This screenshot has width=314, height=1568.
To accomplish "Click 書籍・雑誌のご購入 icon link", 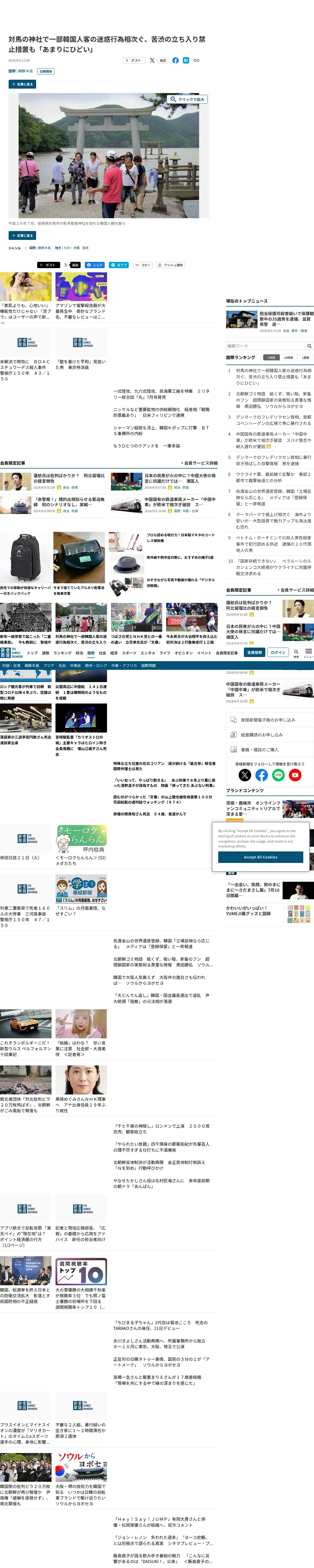I will point(270,749).
